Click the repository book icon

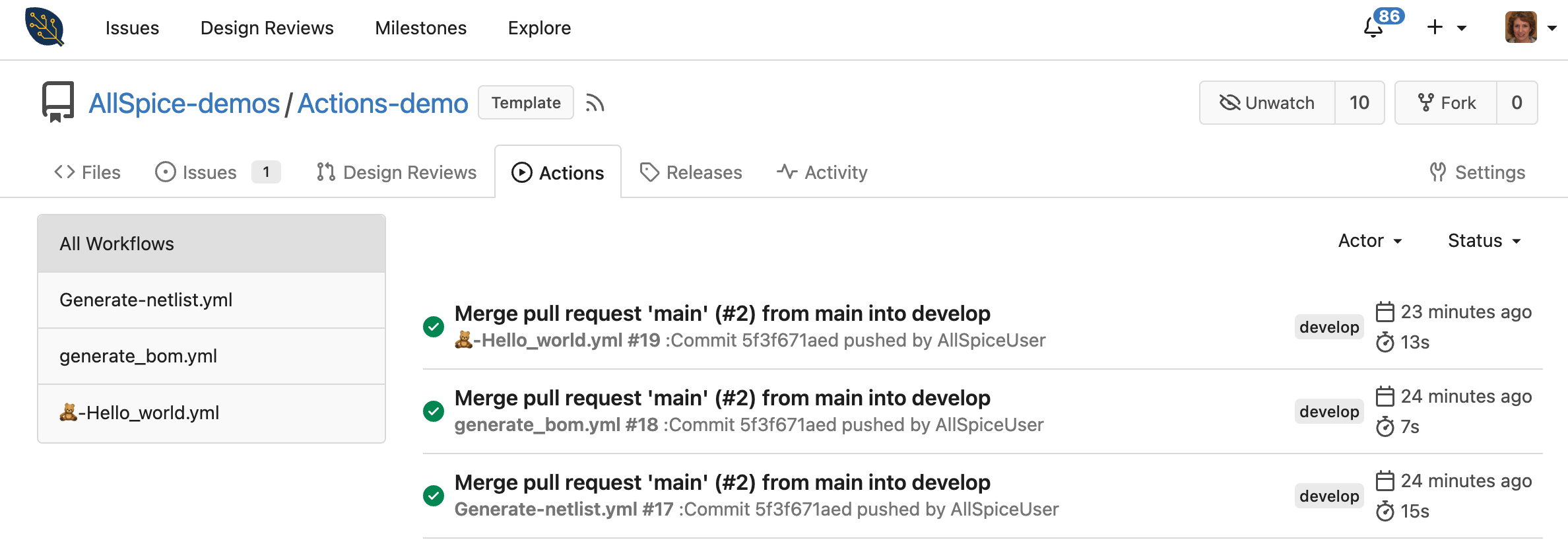[58, 102]
